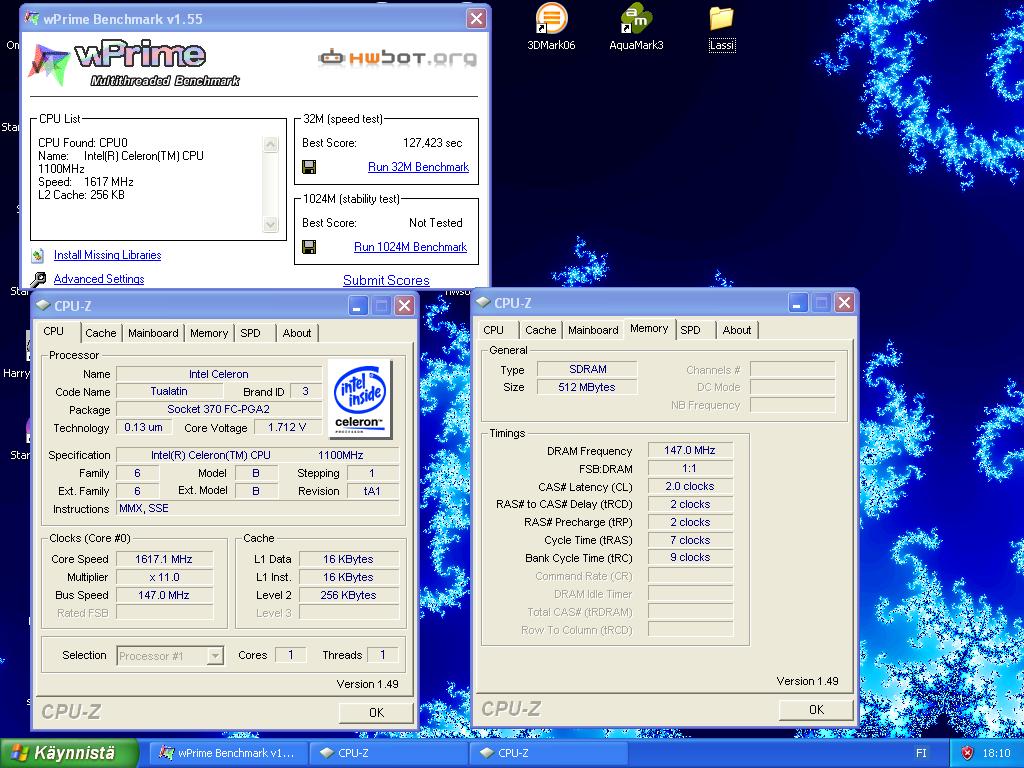The height and width of the screenshot is (768, 1024).
Task: Click Submit Scores link
Action: [x=386, y=280]
